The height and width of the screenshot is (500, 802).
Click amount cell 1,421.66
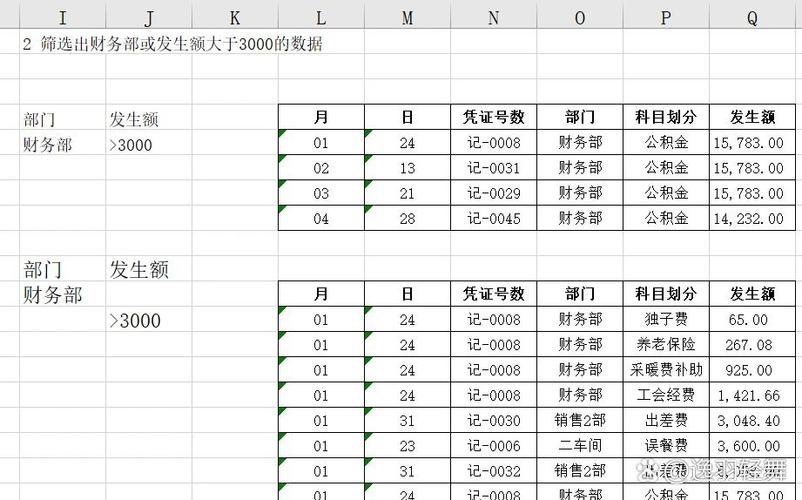(752, 395)
